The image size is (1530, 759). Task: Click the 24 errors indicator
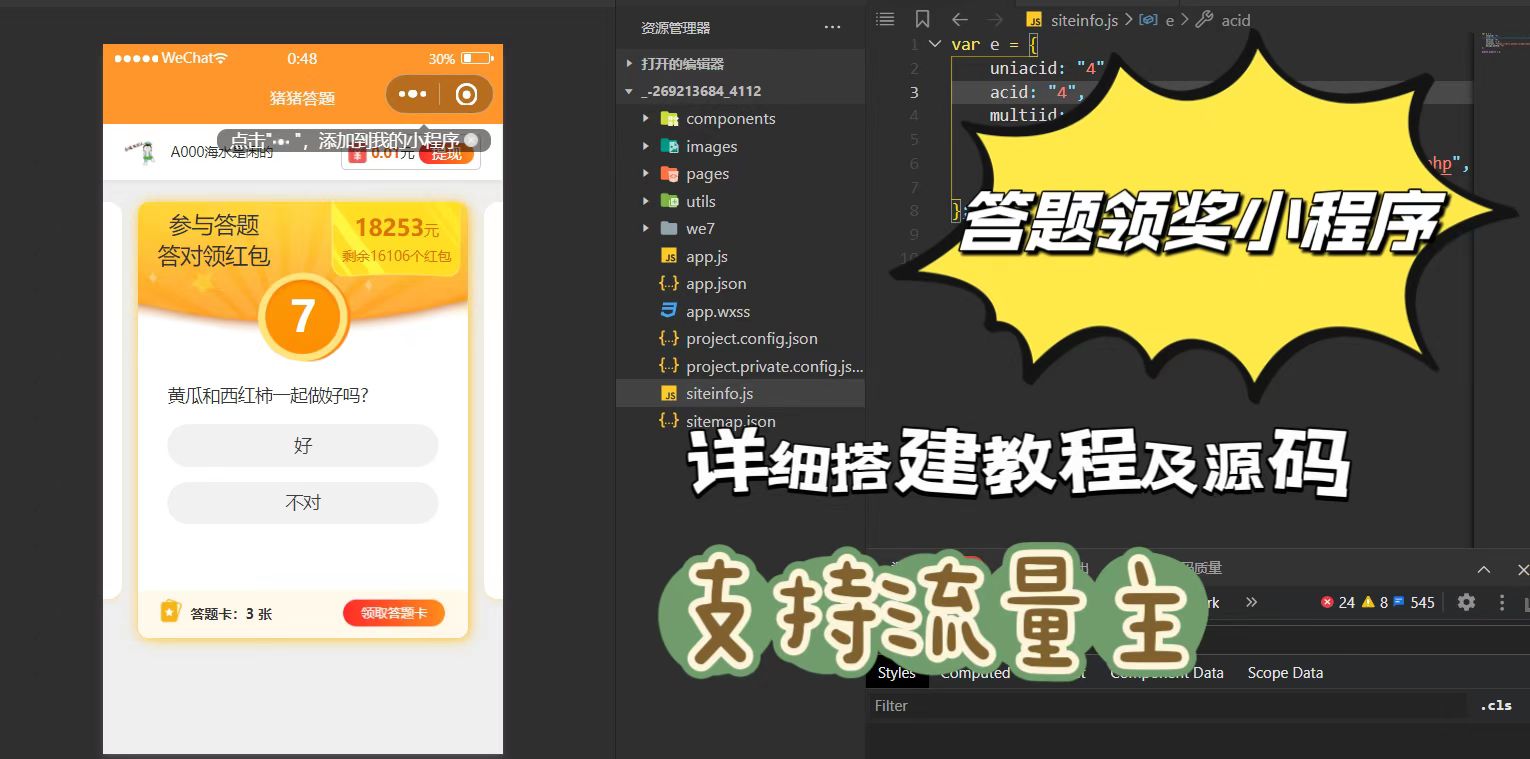click(x=1337, y=602)
